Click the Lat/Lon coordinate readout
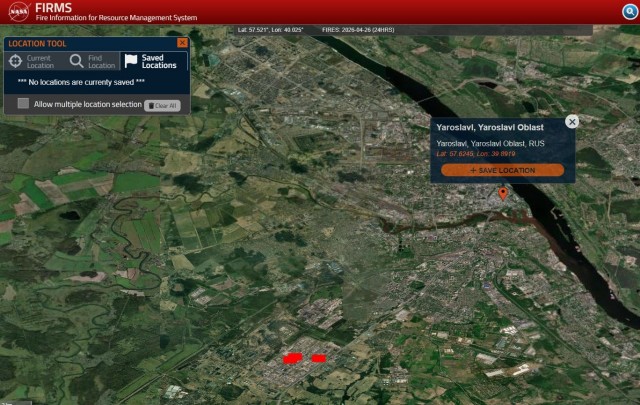 pos(270,30)
